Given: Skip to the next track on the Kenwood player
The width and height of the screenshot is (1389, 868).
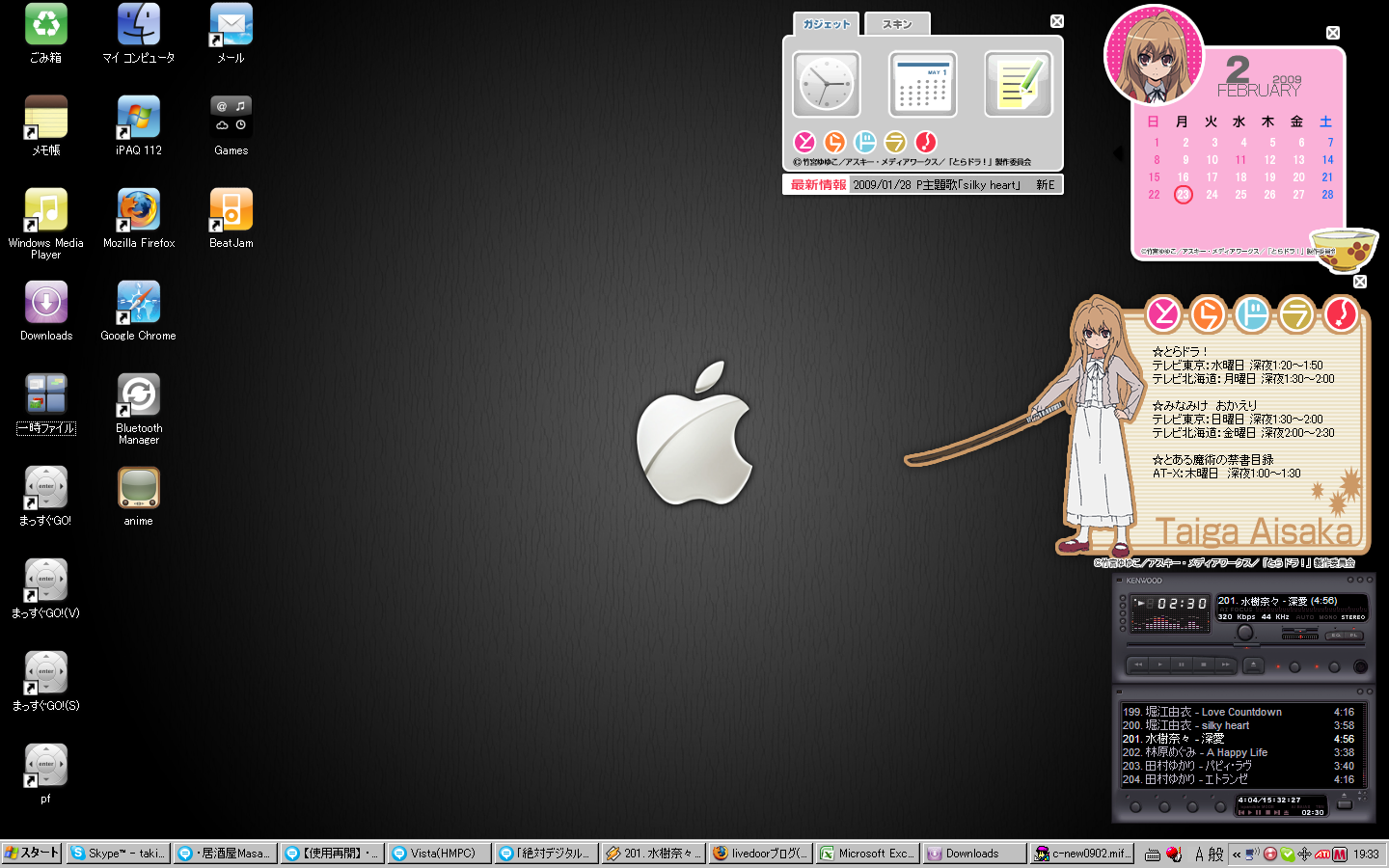Looking at the screenshot, I should (1225, 665).
